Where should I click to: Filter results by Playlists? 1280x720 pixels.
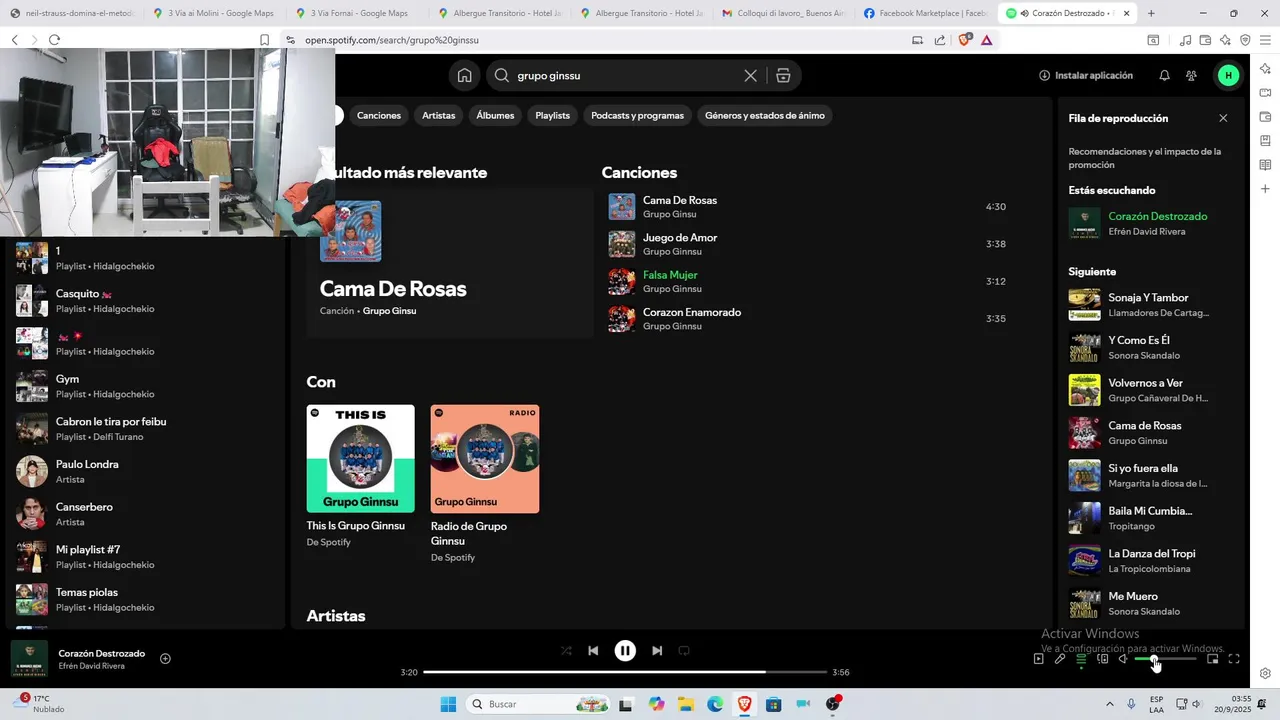point(552,115)
